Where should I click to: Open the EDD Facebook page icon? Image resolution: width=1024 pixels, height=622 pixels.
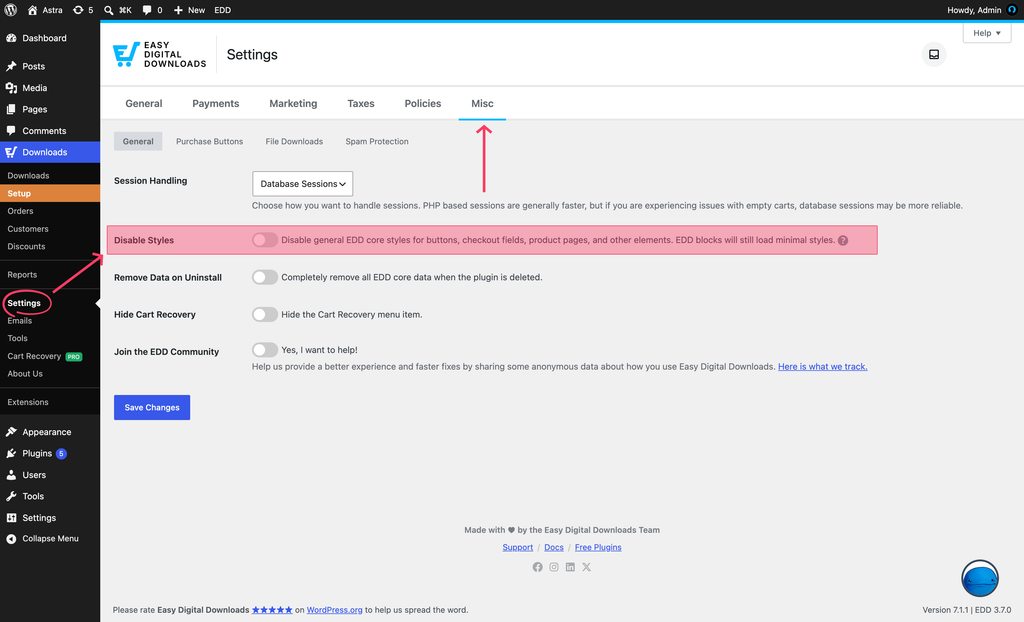pos(537,567)
